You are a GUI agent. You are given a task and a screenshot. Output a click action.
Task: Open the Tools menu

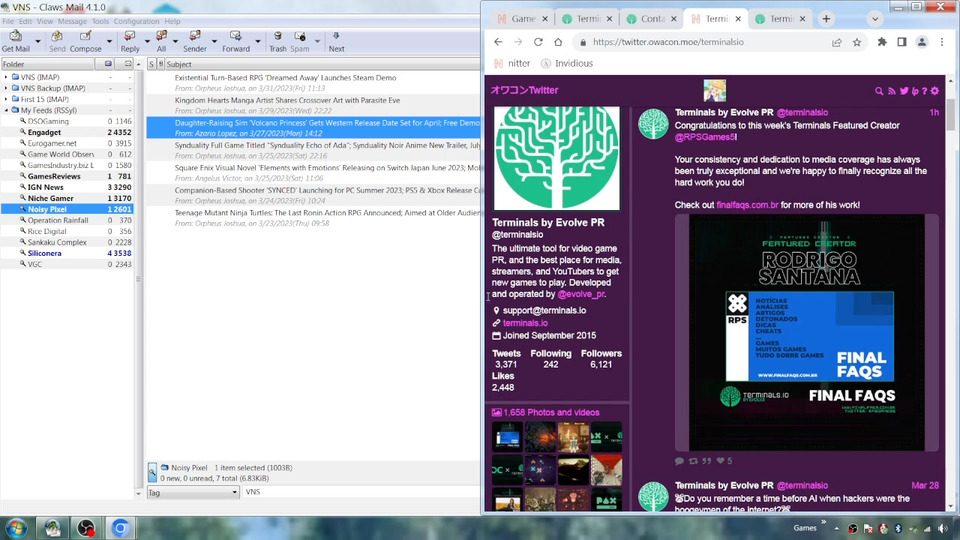tap(100, 21)
